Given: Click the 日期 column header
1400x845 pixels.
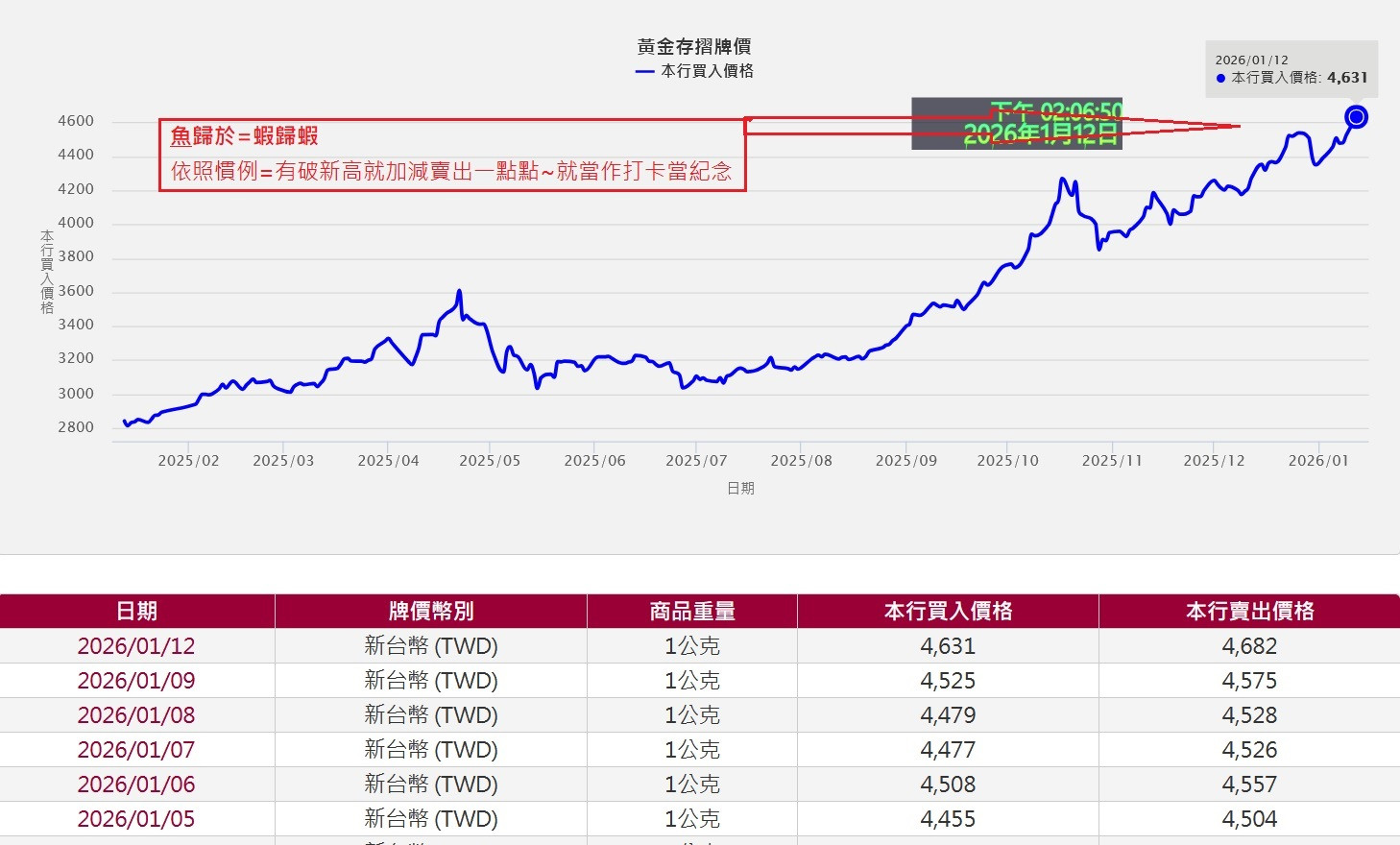Looking at the screenshot, I should click(x=135, y=611).
